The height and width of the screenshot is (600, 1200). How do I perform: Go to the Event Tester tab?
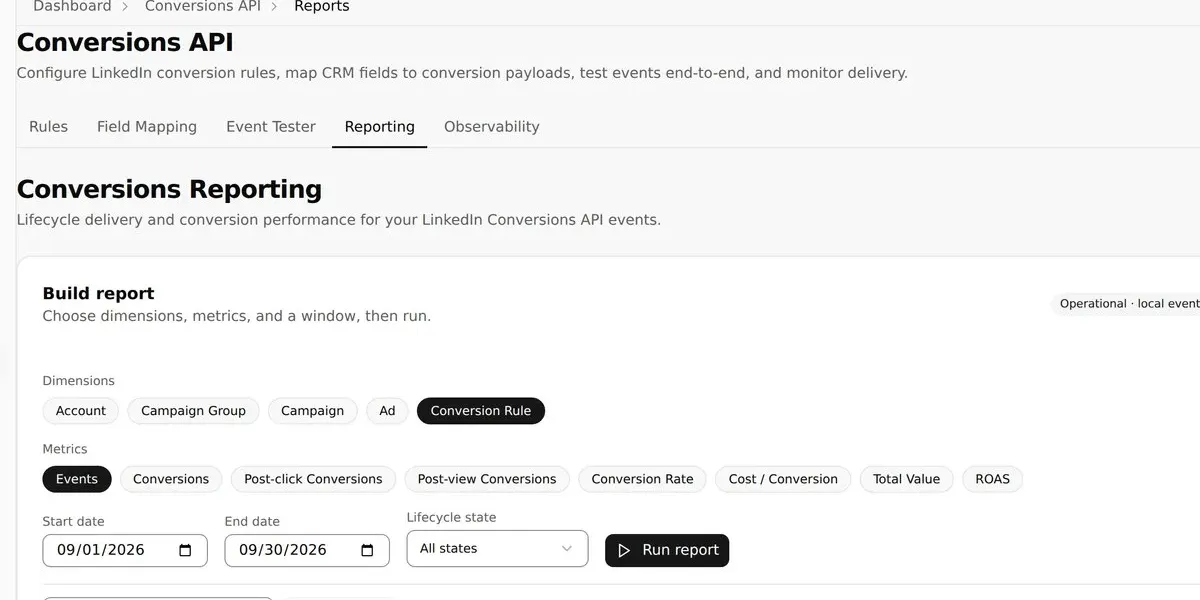pos(271,127)
